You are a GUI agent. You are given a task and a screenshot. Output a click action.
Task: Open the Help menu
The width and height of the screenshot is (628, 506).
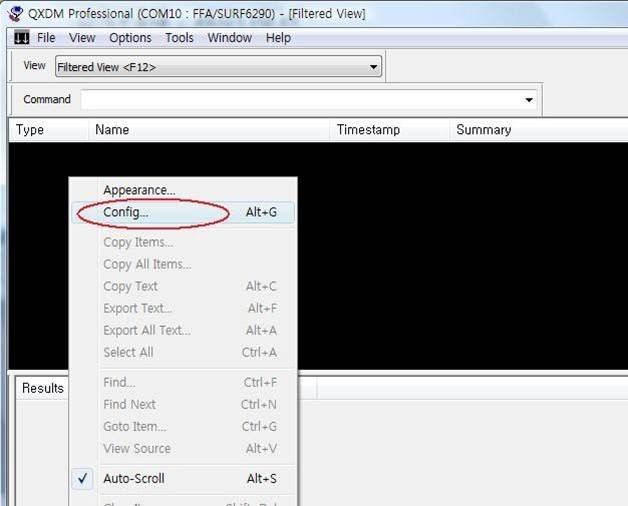tap(278, 38)
